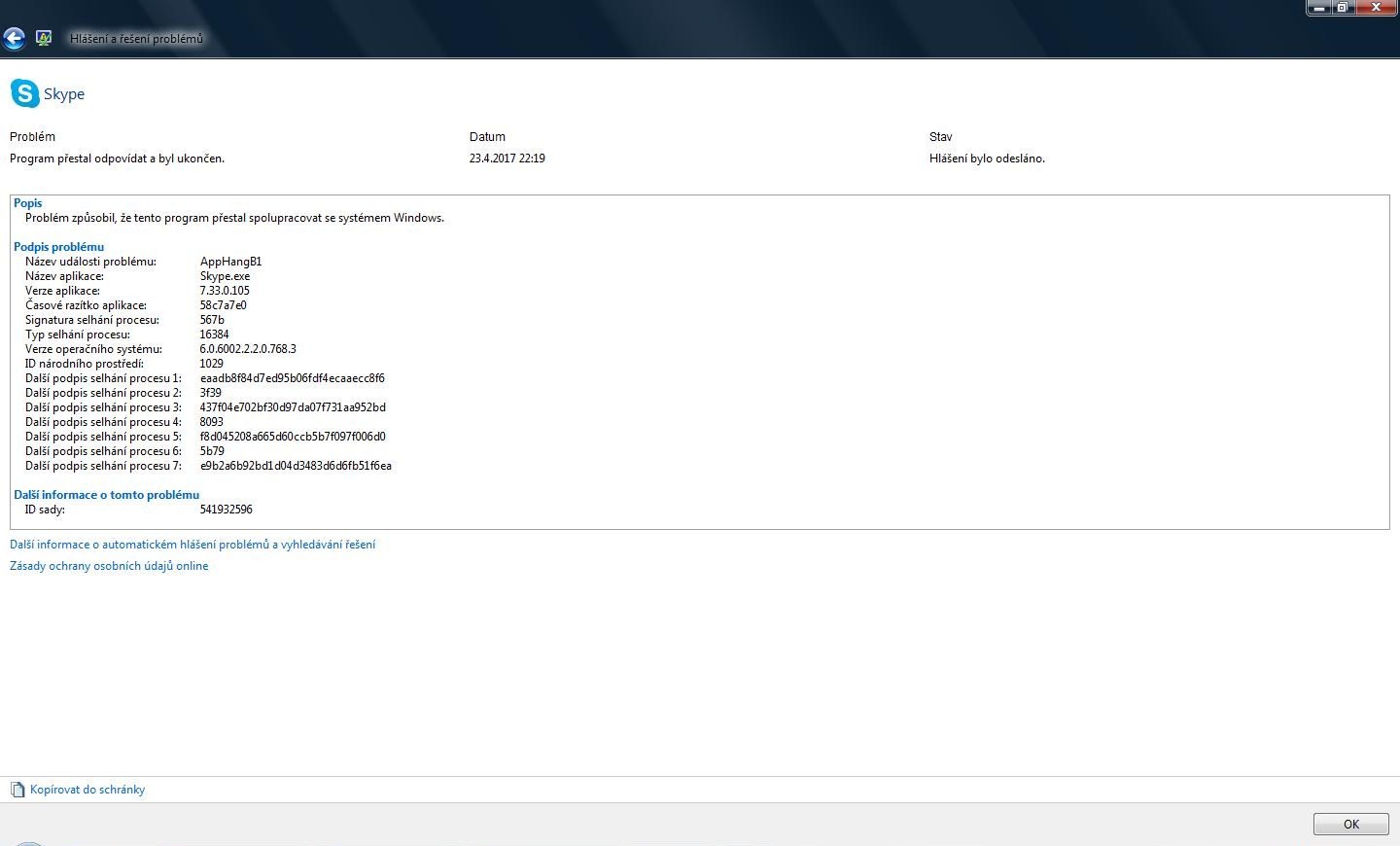This screenshot has width=1400, height=846.
Task: Select hang type value 16384
Action: pos(215,335)
